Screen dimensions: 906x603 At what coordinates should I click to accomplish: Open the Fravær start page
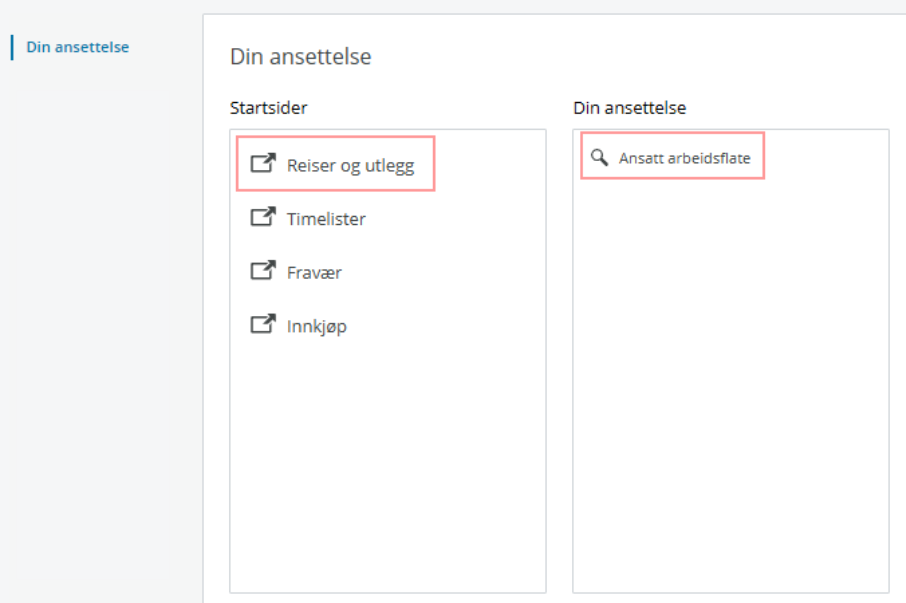point(315,271)
